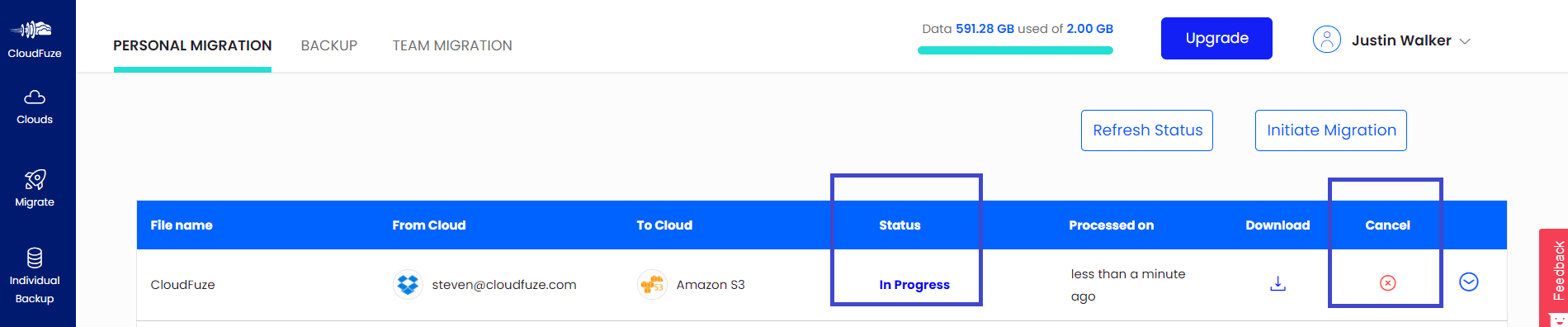1568x327 pixels.
Task: Click the Amazon S3 destination icon
Action: (x=652, y=285)
